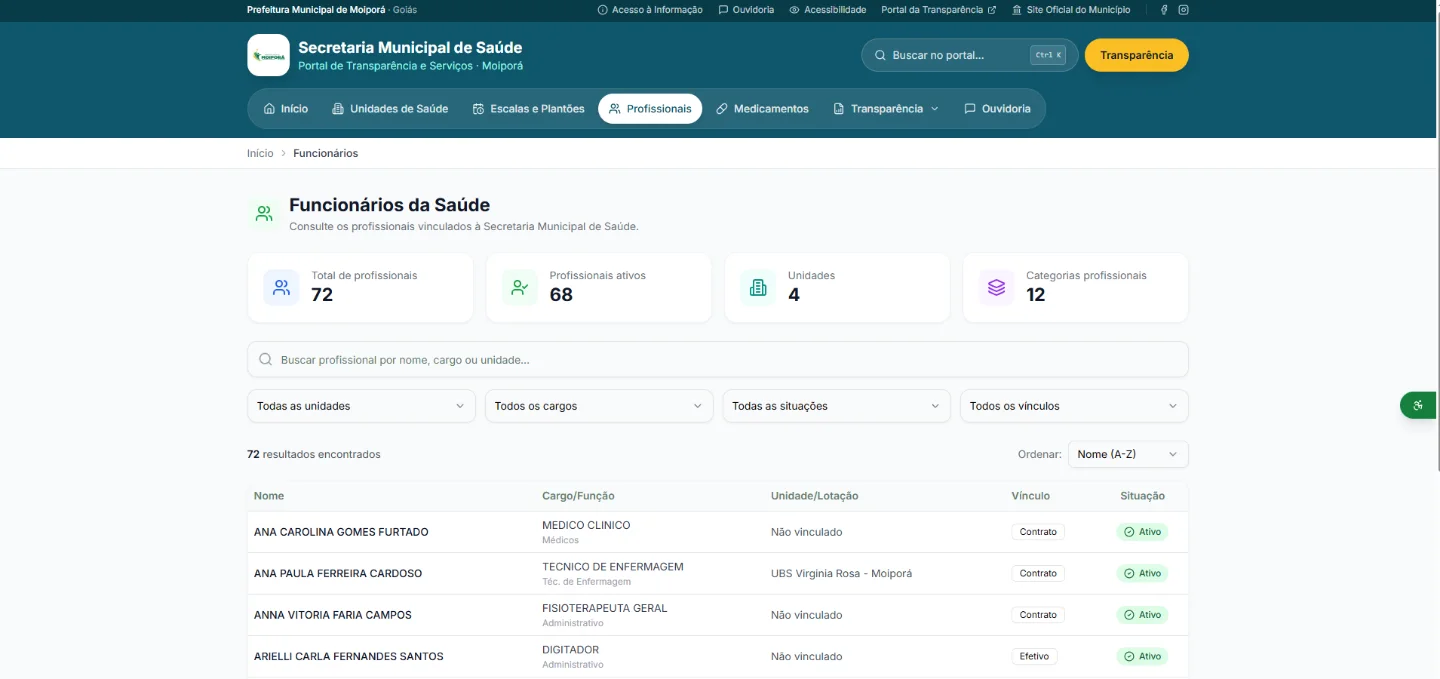Open the Todos os cargos filter

point(599,406)
